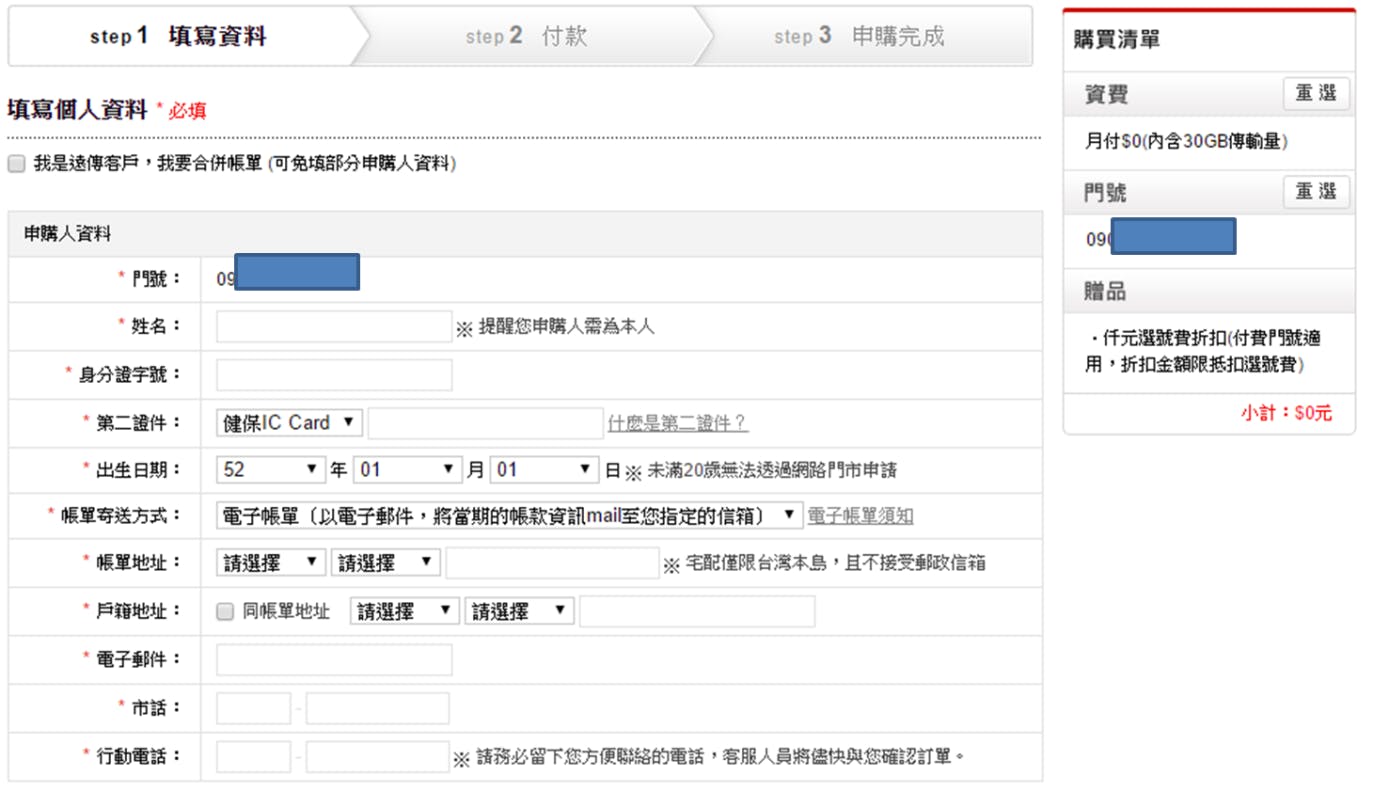The height and width of the screenshot is (792, 1373).
Task: Select the step 3 申購完成 tab
Action: pos(860,37)
